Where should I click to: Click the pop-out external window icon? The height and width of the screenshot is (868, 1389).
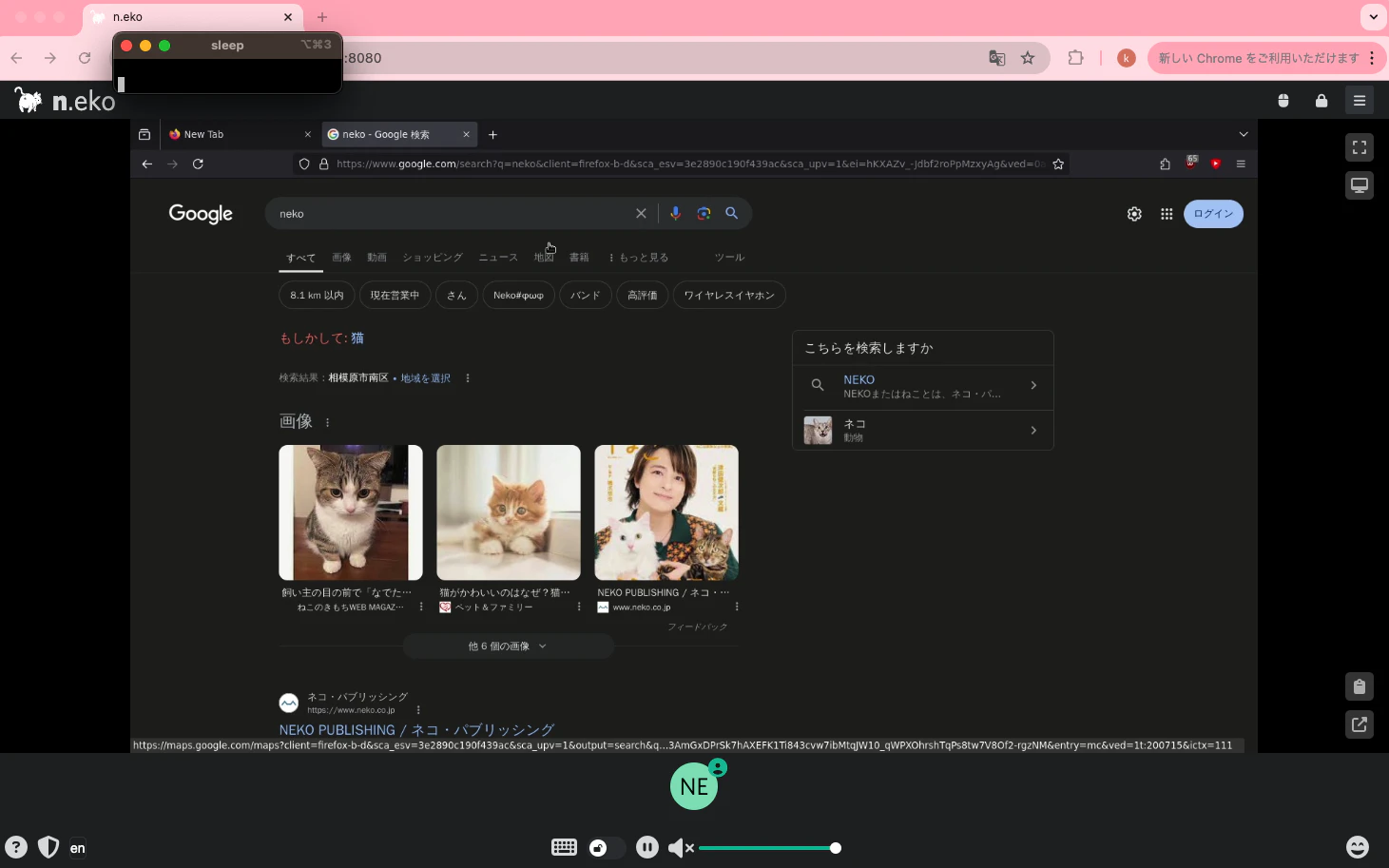click(x=1360, y=724)
